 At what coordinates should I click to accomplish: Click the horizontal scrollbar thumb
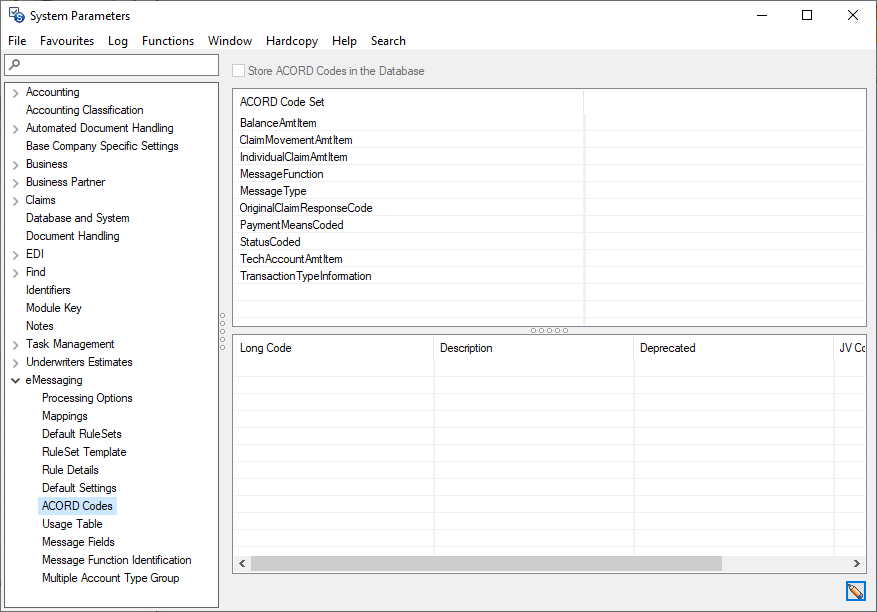point(485,564)
